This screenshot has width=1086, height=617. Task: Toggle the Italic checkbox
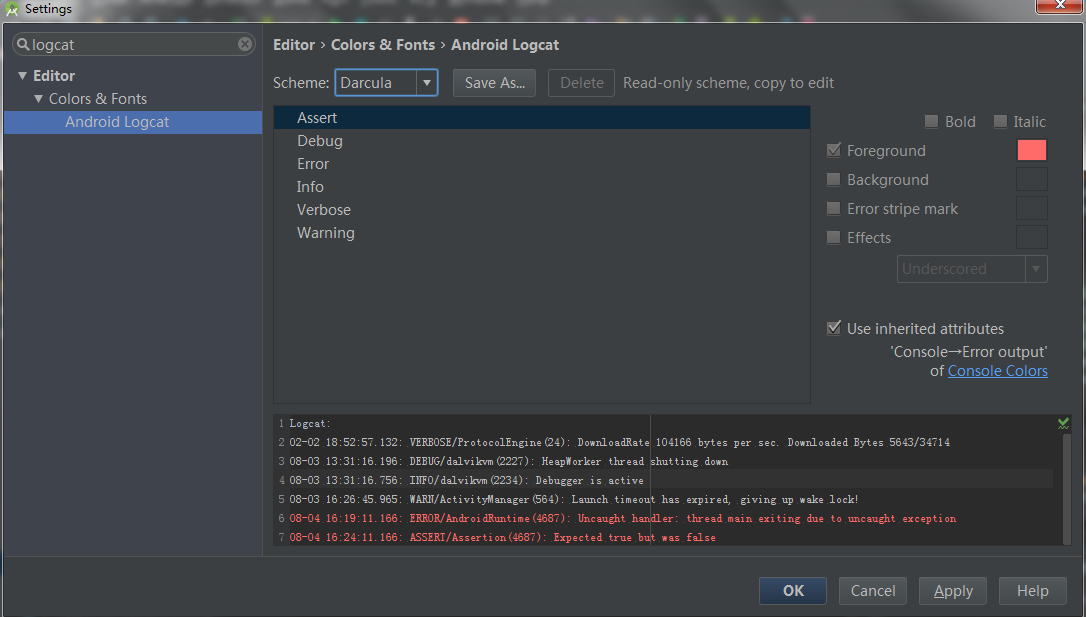(x=1000, y=122)
